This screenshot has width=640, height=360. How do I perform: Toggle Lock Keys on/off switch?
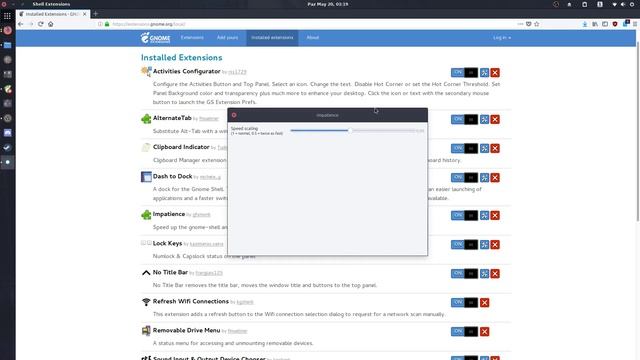(464, 244)
